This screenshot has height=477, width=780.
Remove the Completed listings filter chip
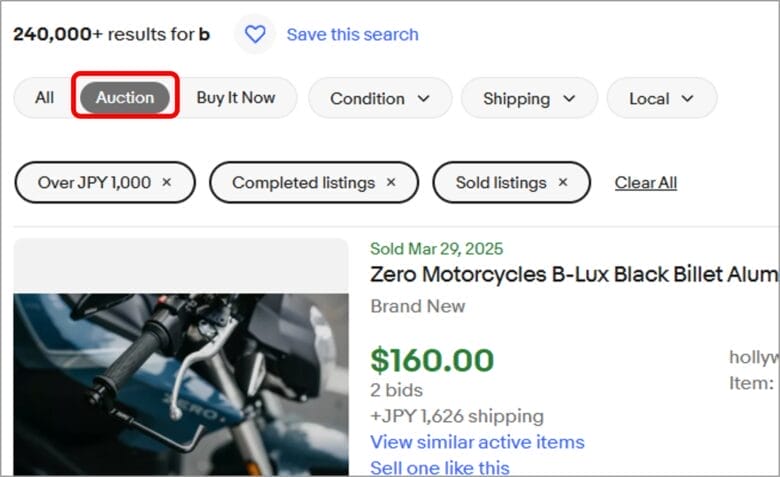391,182
